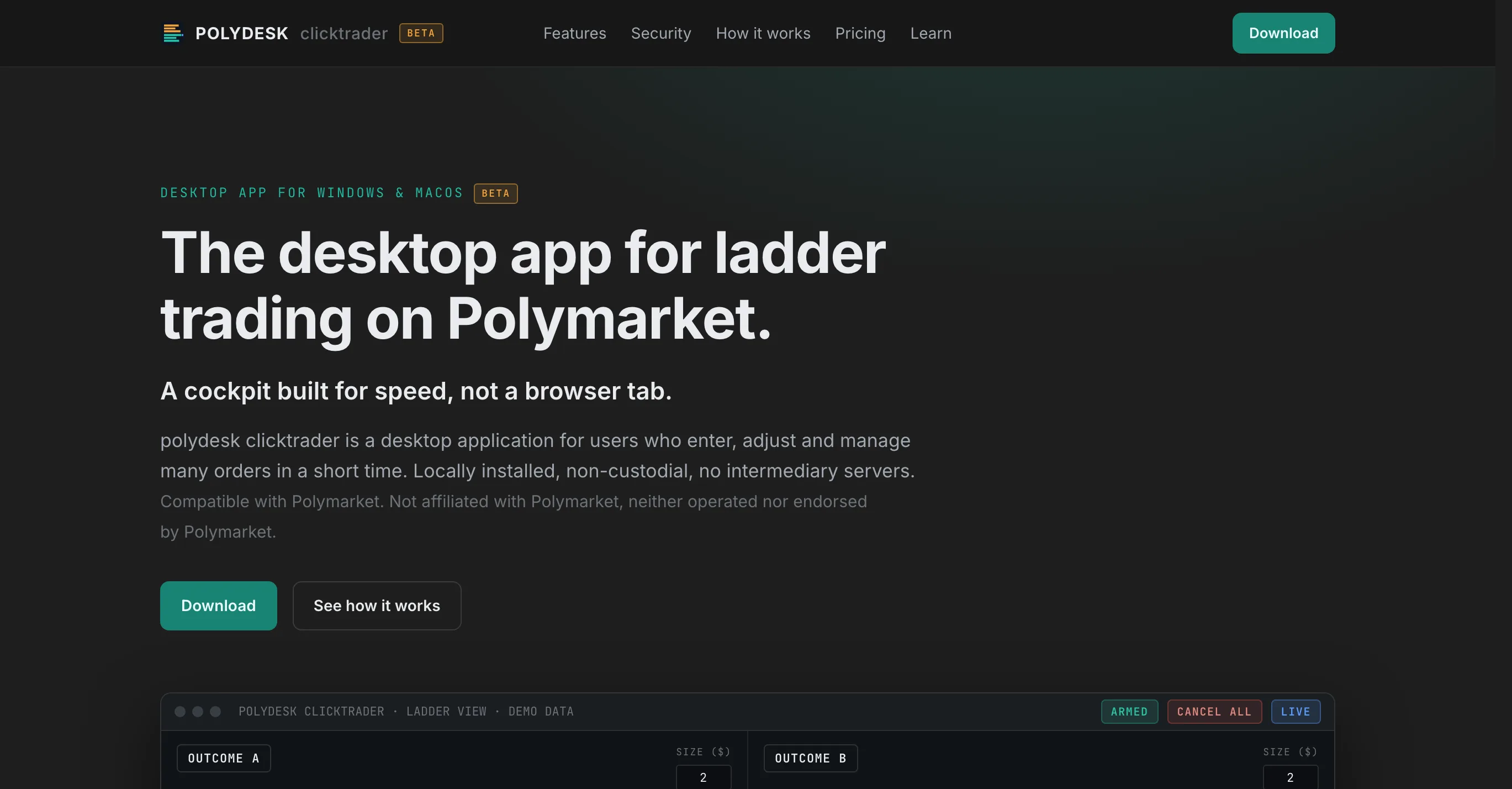Click the LIVE indicator badge
The image size is (1512, 789).
click(1296, 712)
